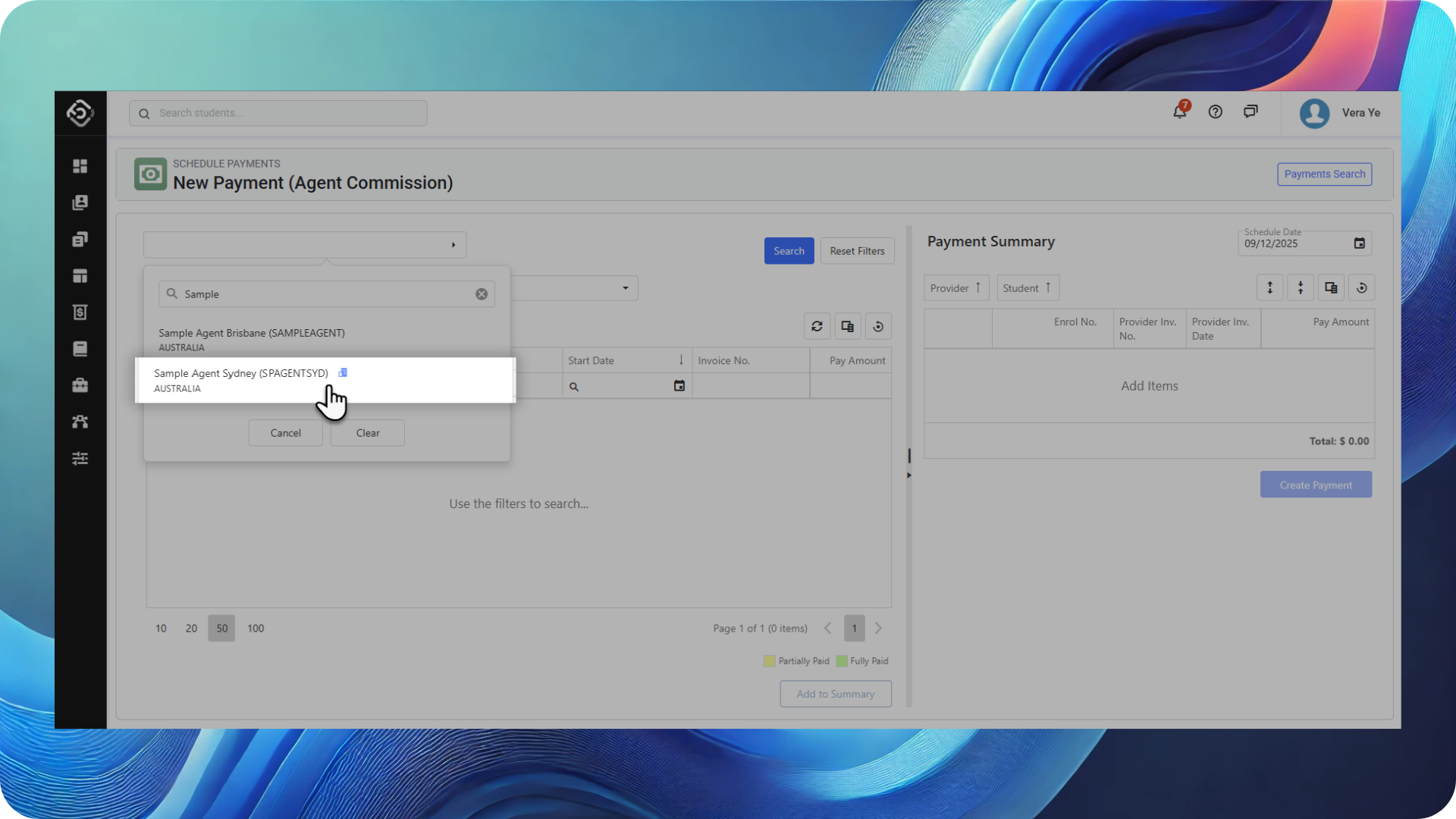The height and width of the screenshot is (819, 1456).
Task: Select Sample Agent Sydney (SPAGENTSYD)
Action: [241, 373]
